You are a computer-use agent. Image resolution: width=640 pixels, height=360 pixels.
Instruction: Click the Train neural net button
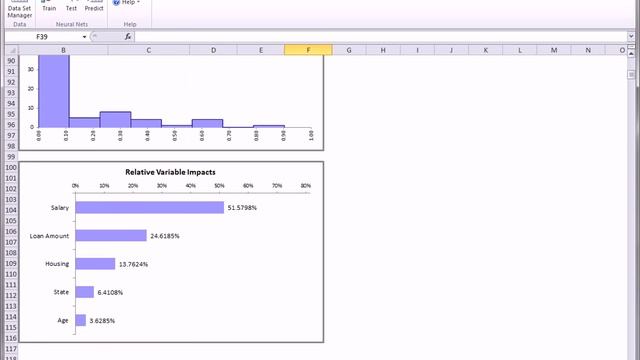coord(49,7)
